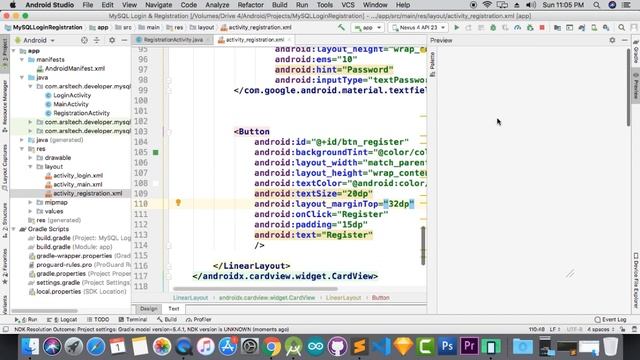Open the VCS menu
Screen dimensions: 640x360
click(348, 5)
